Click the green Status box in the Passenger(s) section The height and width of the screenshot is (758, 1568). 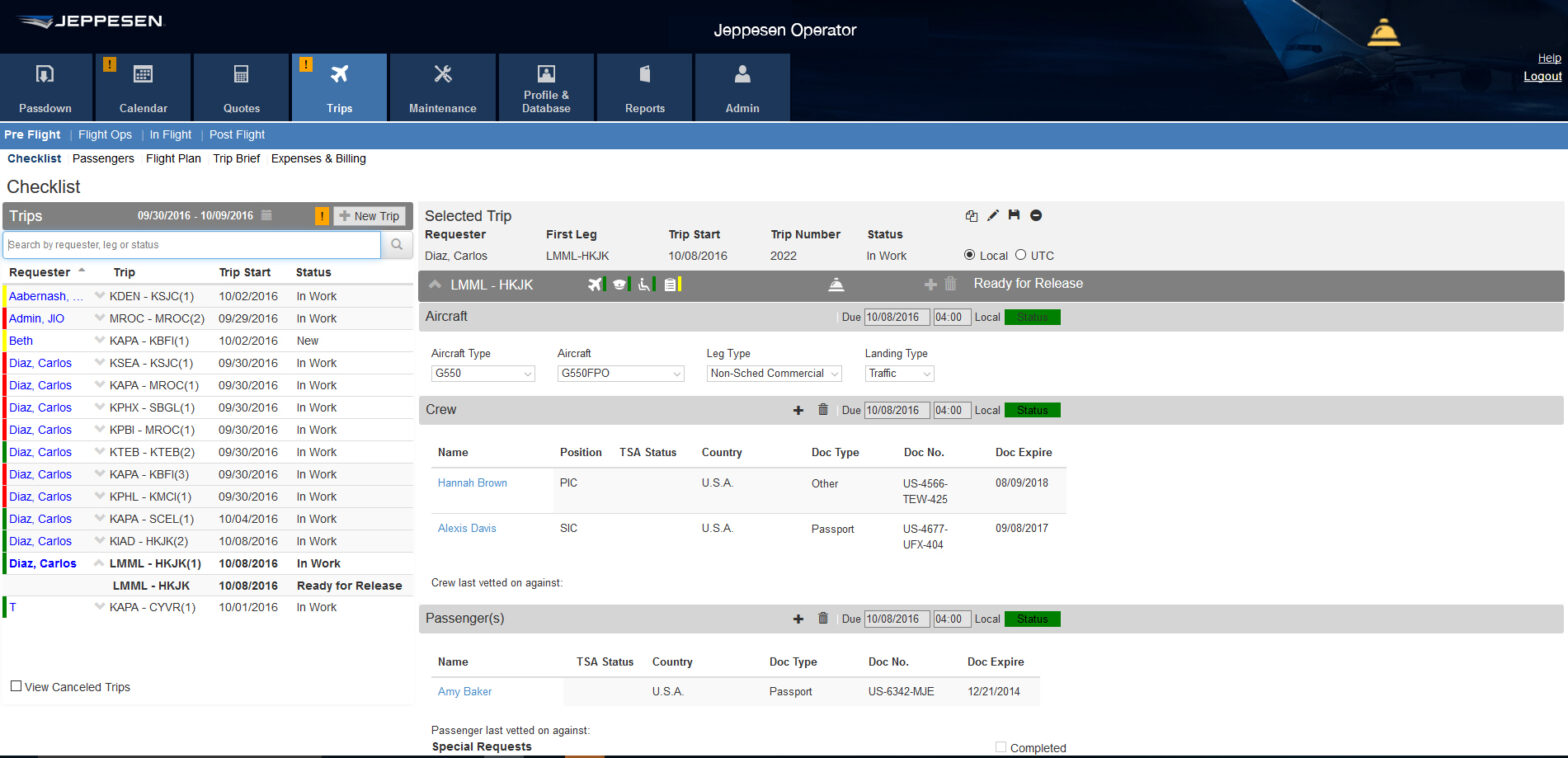coord(1032,619)
